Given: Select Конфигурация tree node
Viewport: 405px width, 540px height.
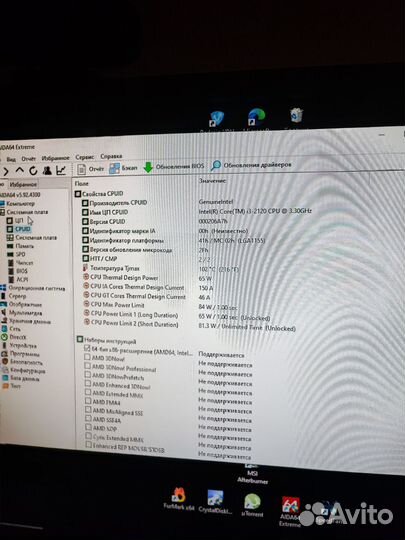Looking at the screenshot, I should [23, 371].
